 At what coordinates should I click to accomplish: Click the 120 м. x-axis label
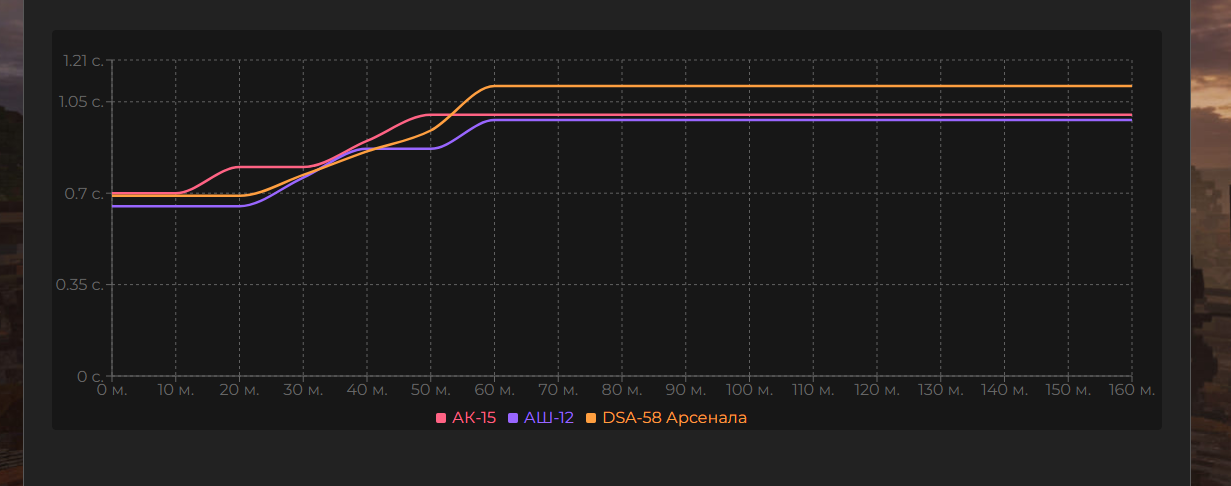click(877, 389)
